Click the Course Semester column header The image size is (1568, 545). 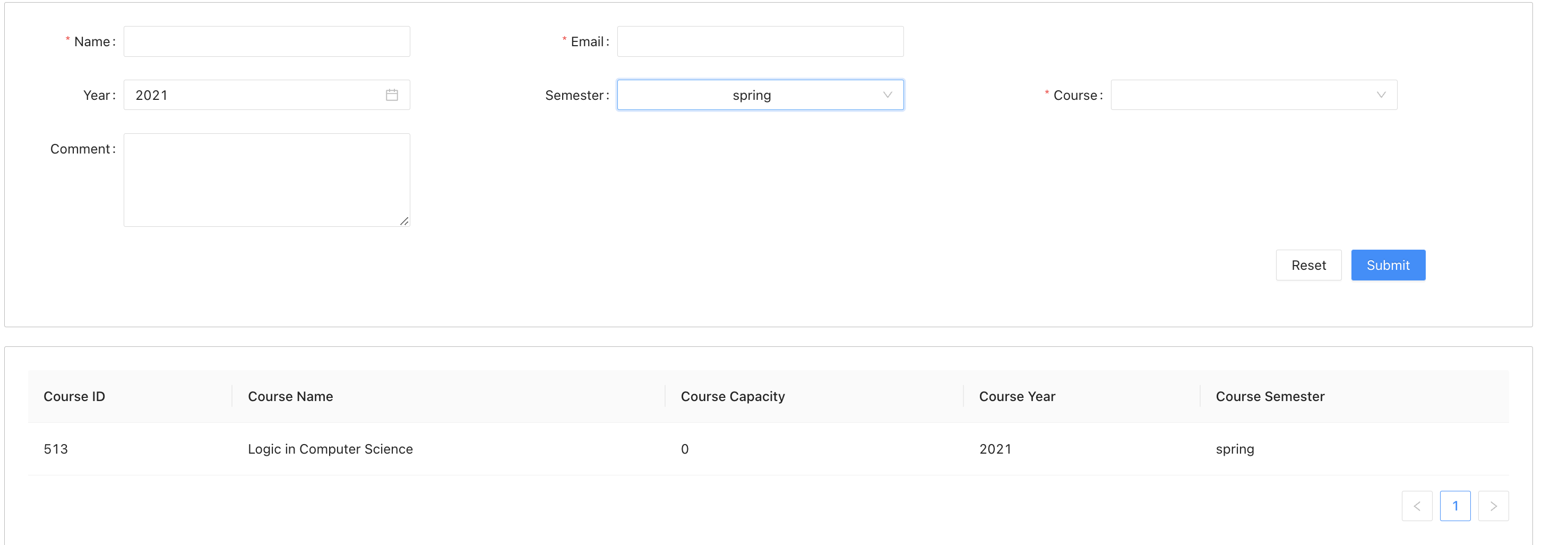click(x=1270, y=396)
